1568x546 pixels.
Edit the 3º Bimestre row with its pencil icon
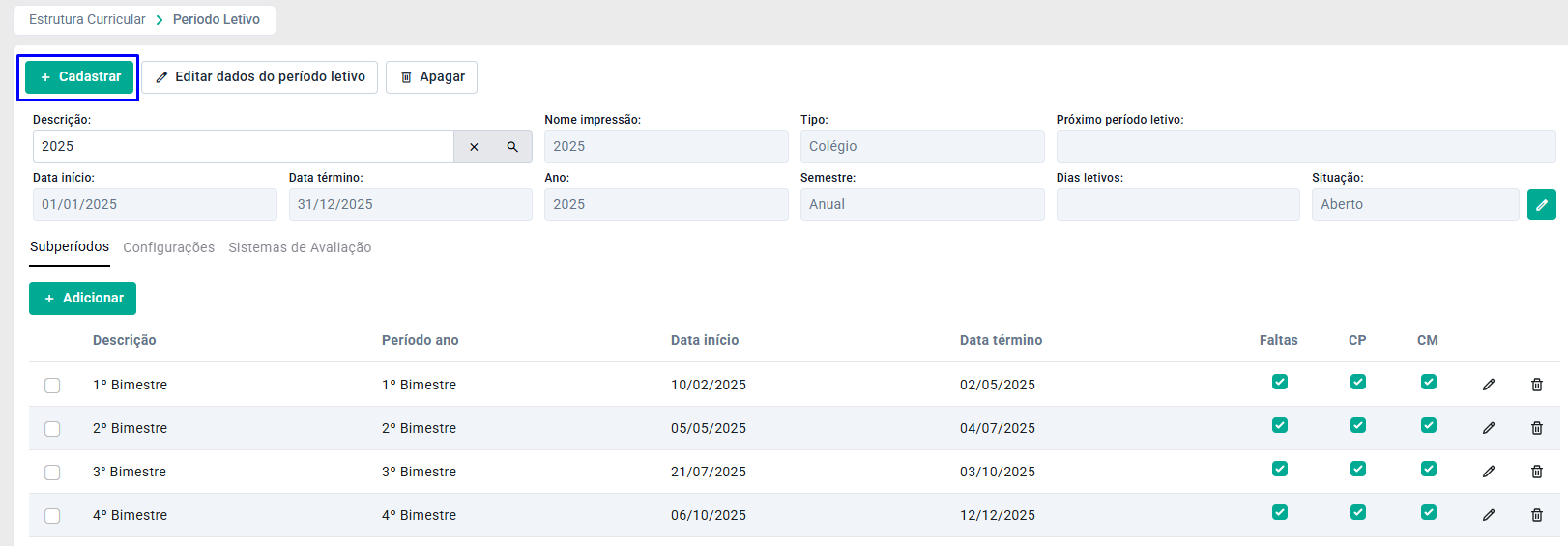[1489, 472]
